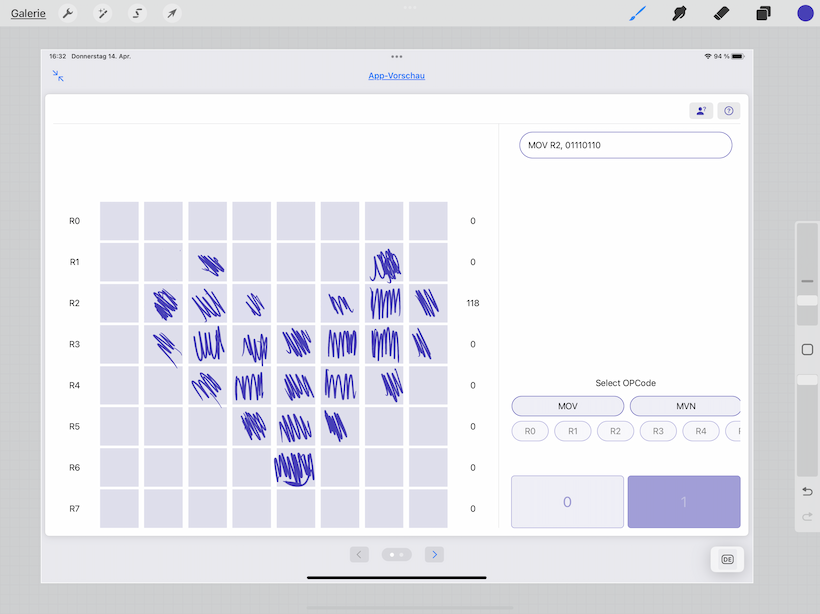Choose register R2 chip
The height and width of the screenshot is (614, 820).
(x=615, y=432)
